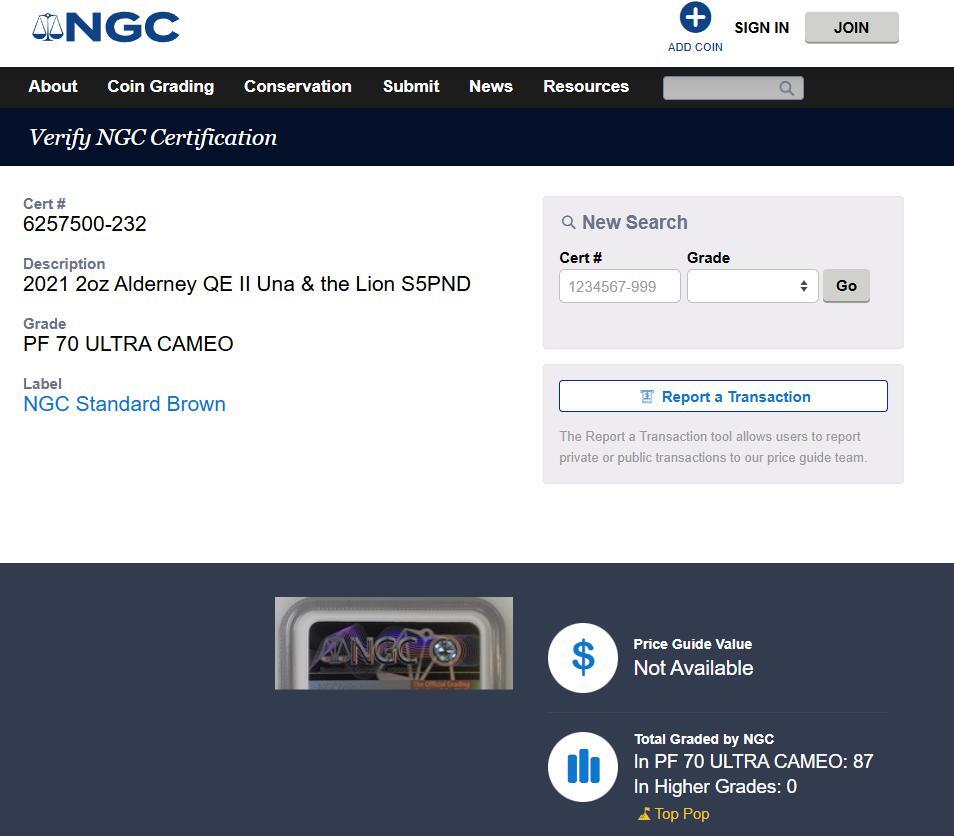Click the JOIN button

[x=851, y=27]
